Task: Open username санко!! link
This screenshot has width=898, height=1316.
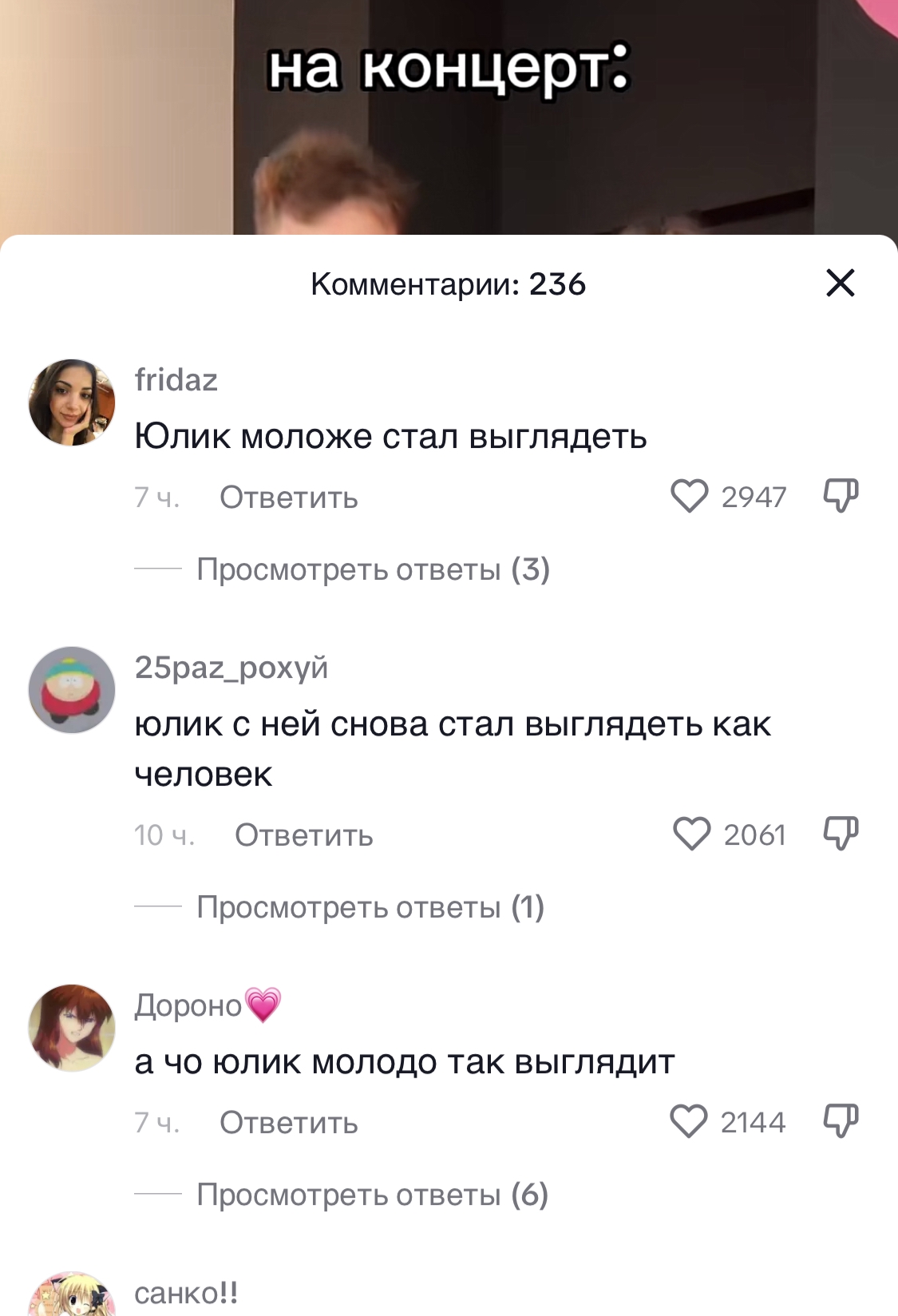Action: (x=186, y=1293)
